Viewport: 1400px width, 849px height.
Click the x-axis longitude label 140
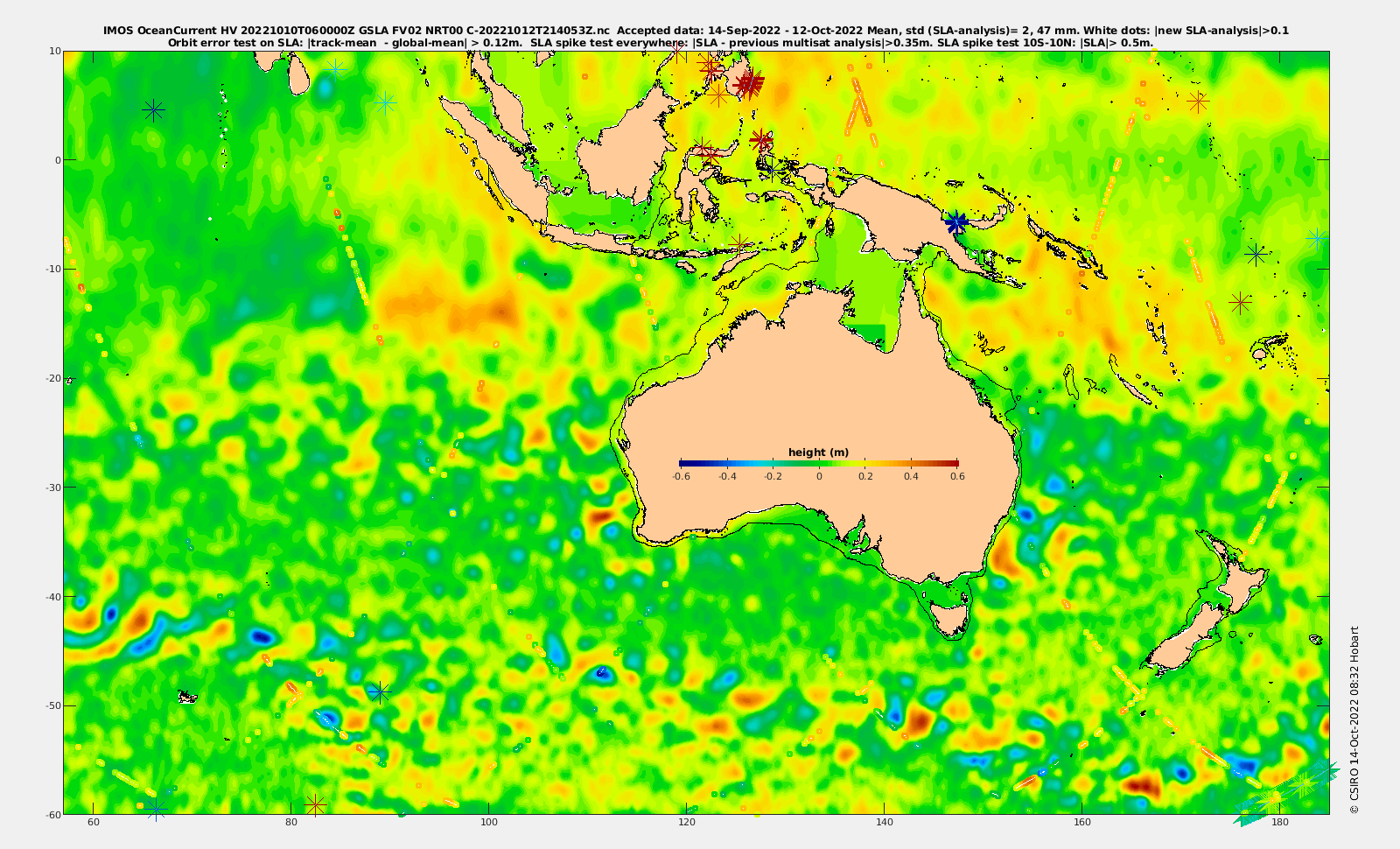(884, 823)
